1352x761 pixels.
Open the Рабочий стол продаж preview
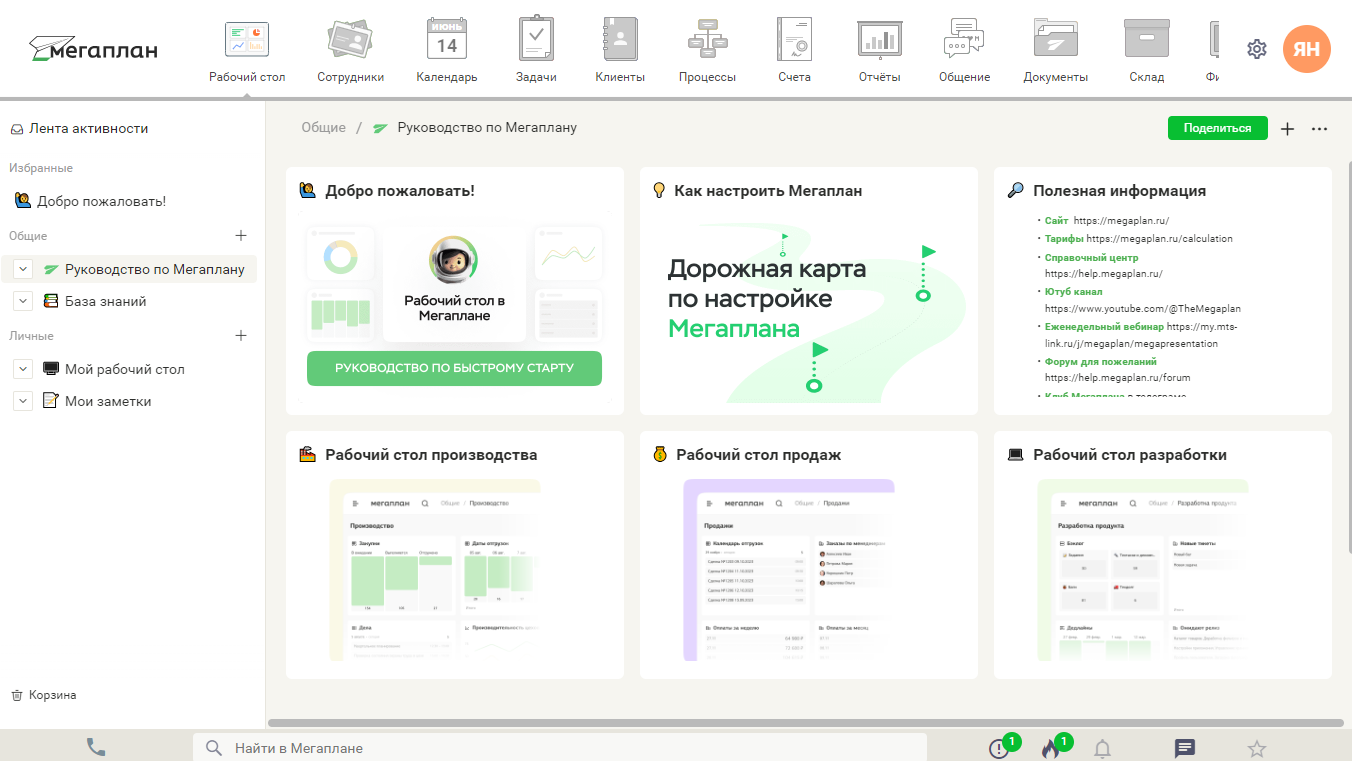coord(788,570)
